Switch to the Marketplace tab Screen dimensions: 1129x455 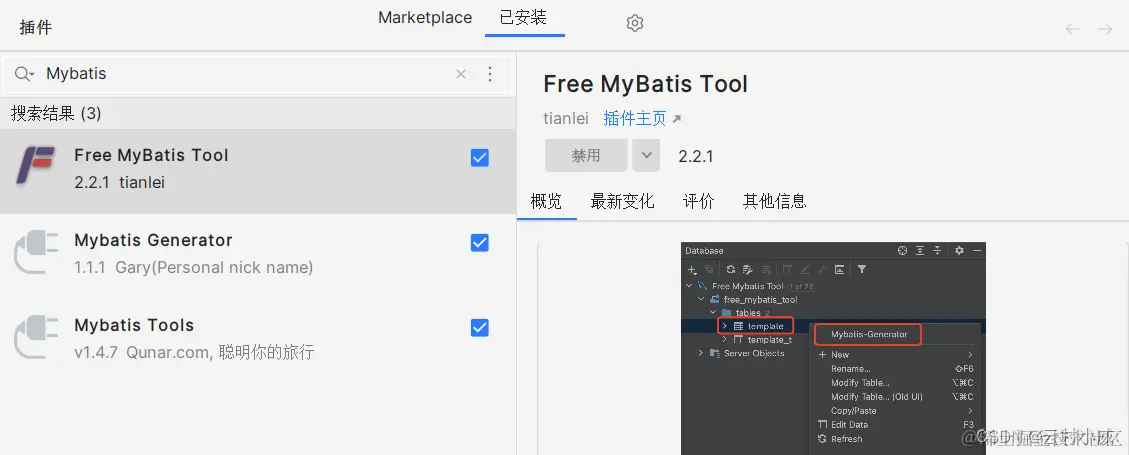point(425,18)
